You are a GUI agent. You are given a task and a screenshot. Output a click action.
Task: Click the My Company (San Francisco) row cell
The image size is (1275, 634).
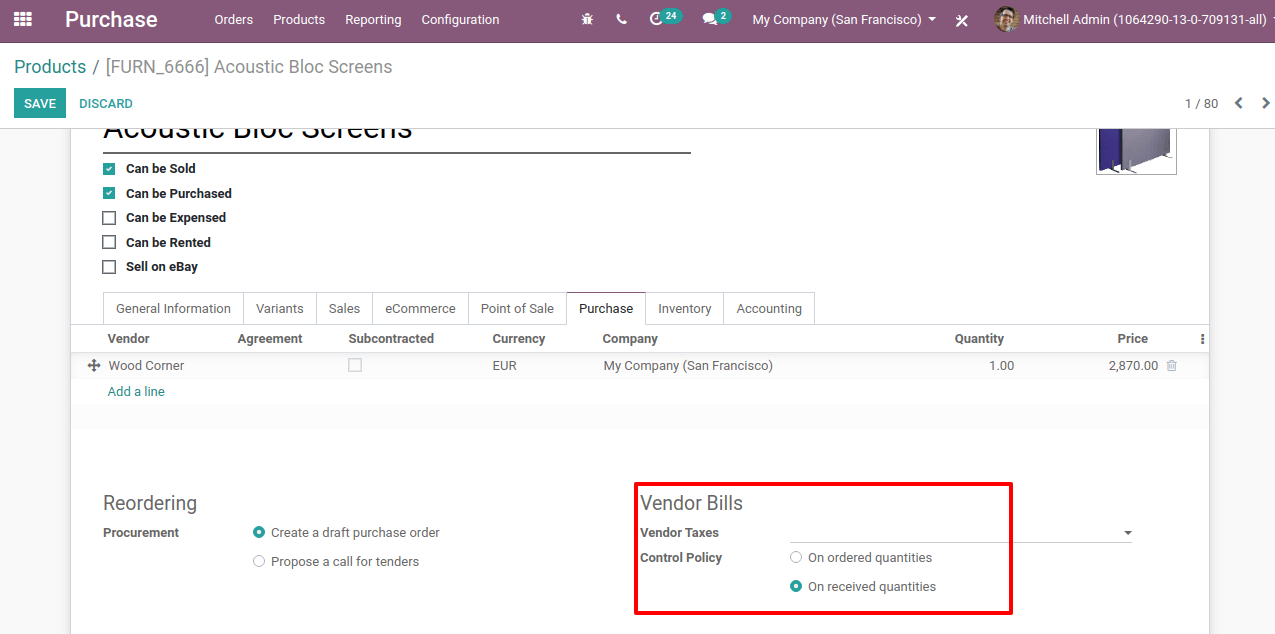coord(688,366)
